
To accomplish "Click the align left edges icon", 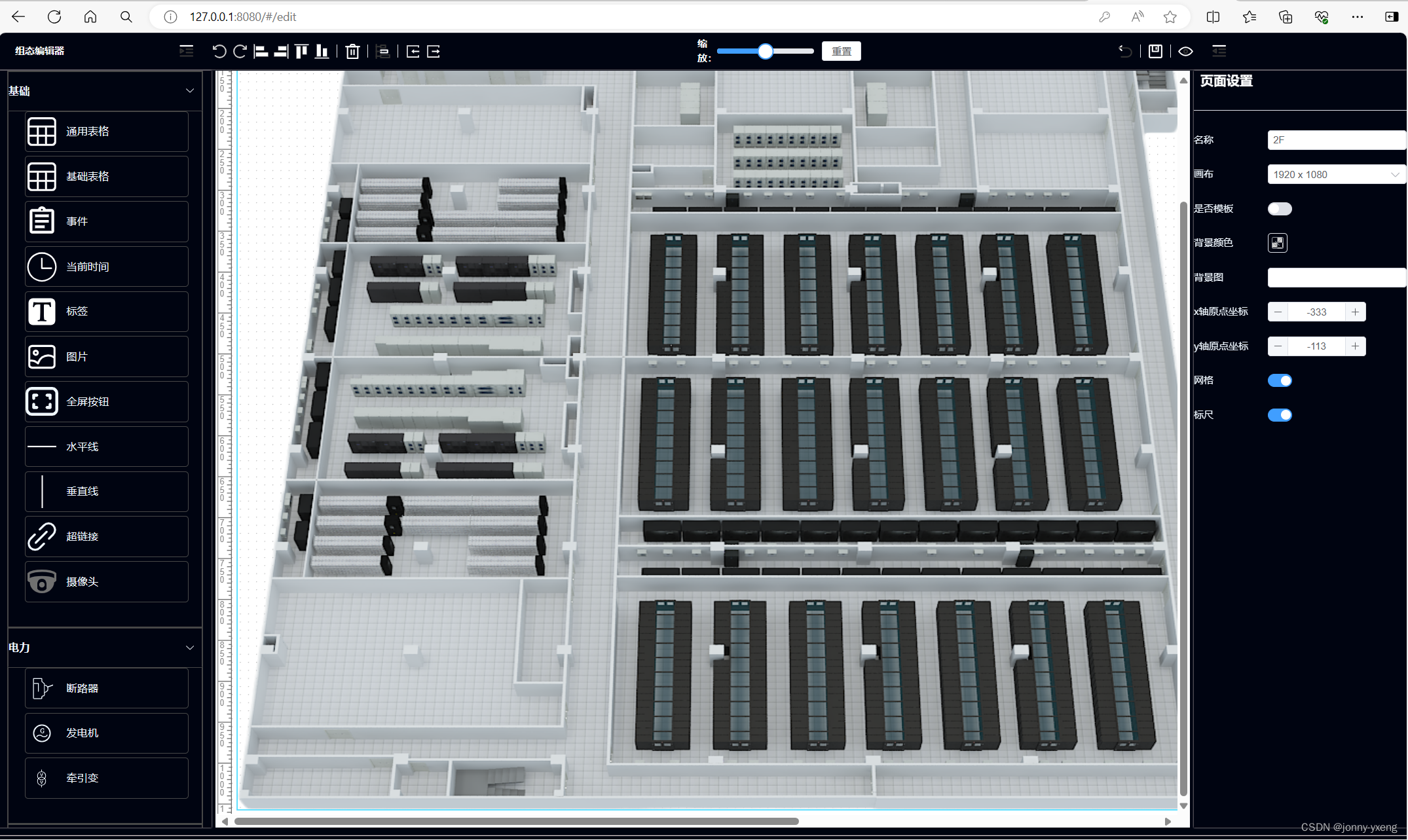I will coord(261,51).
